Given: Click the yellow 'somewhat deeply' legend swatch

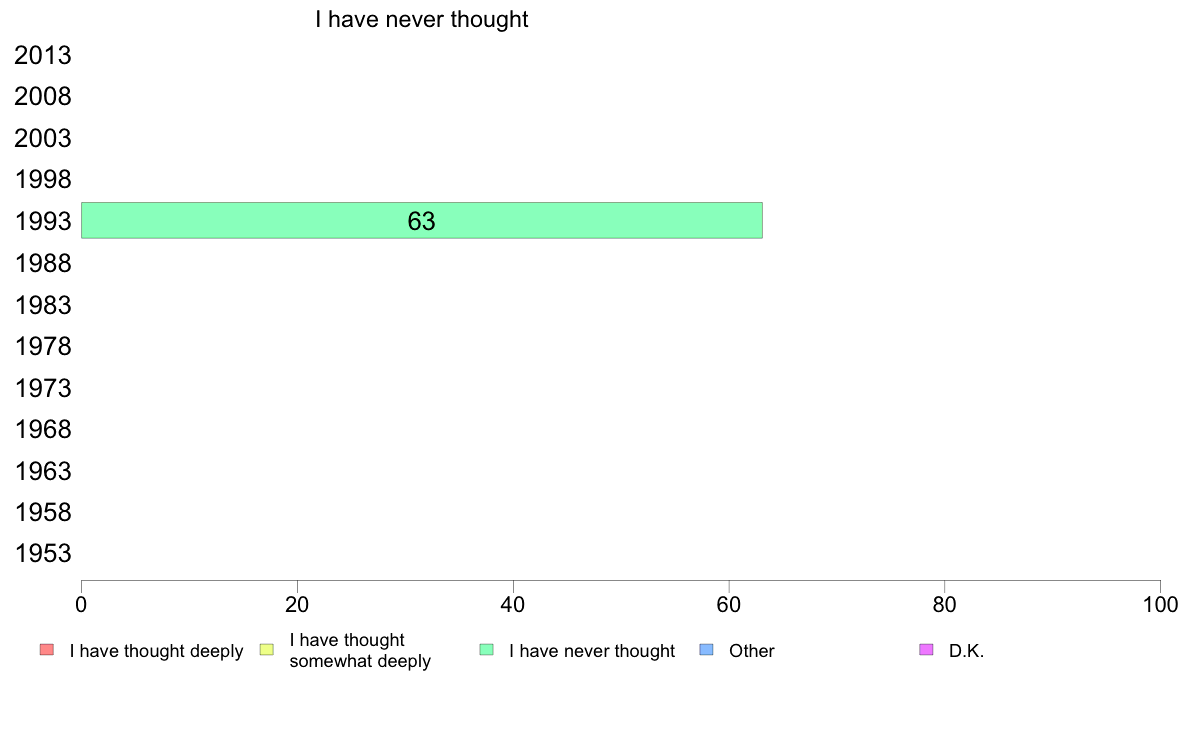Looking at the screenshot, I should point(267,650).
